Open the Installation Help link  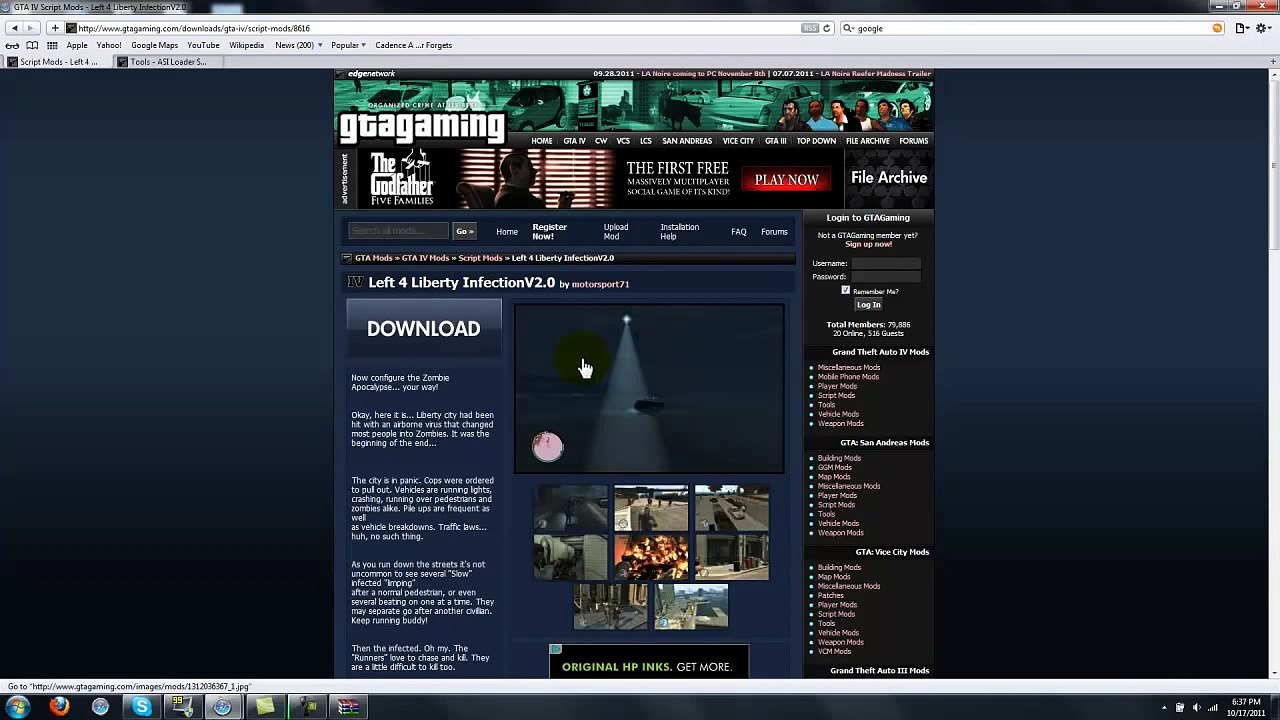pos(679,231)
